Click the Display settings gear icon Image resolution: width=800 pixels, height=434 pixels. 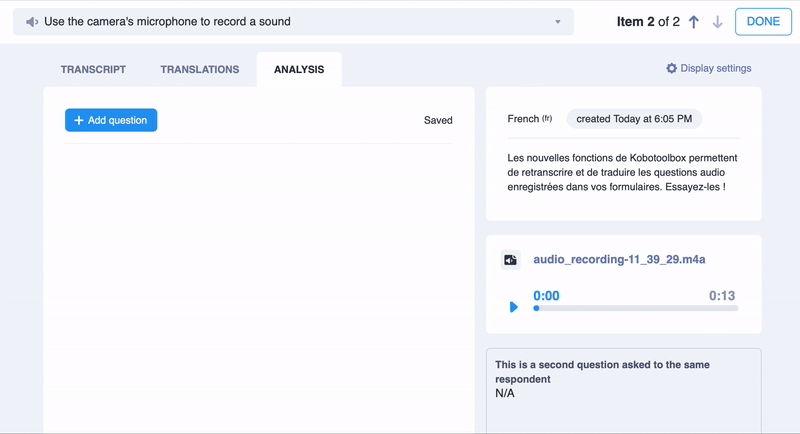672,69
